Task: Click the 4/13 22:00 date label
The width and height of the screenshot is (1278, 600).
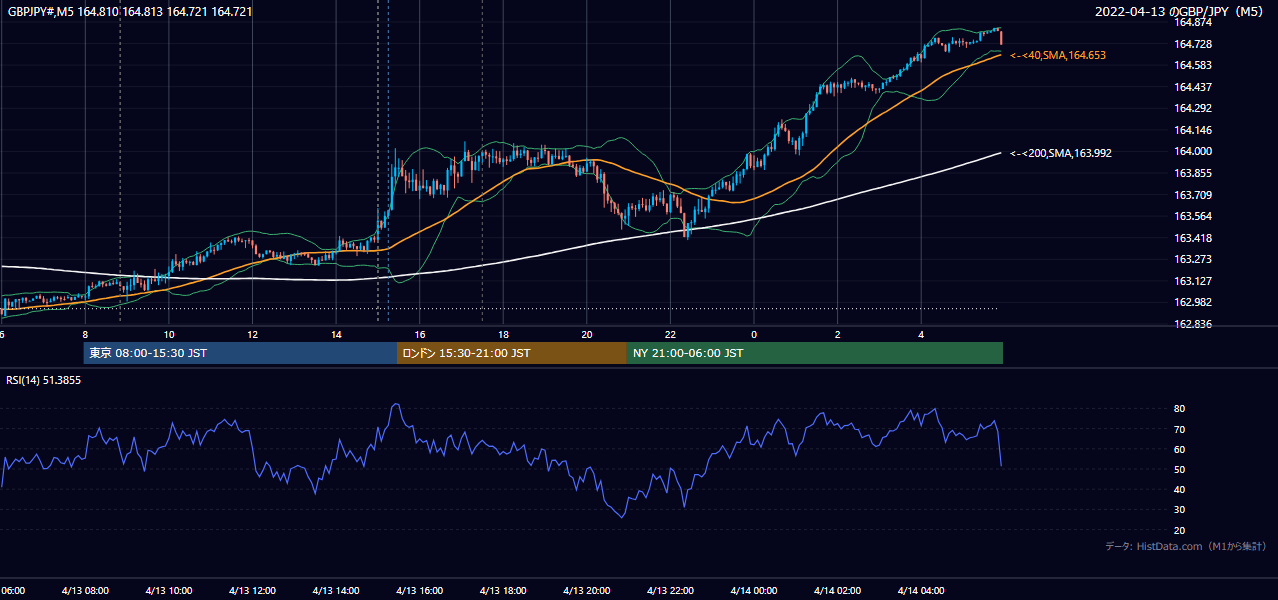Action: click(x=670, y=591)
